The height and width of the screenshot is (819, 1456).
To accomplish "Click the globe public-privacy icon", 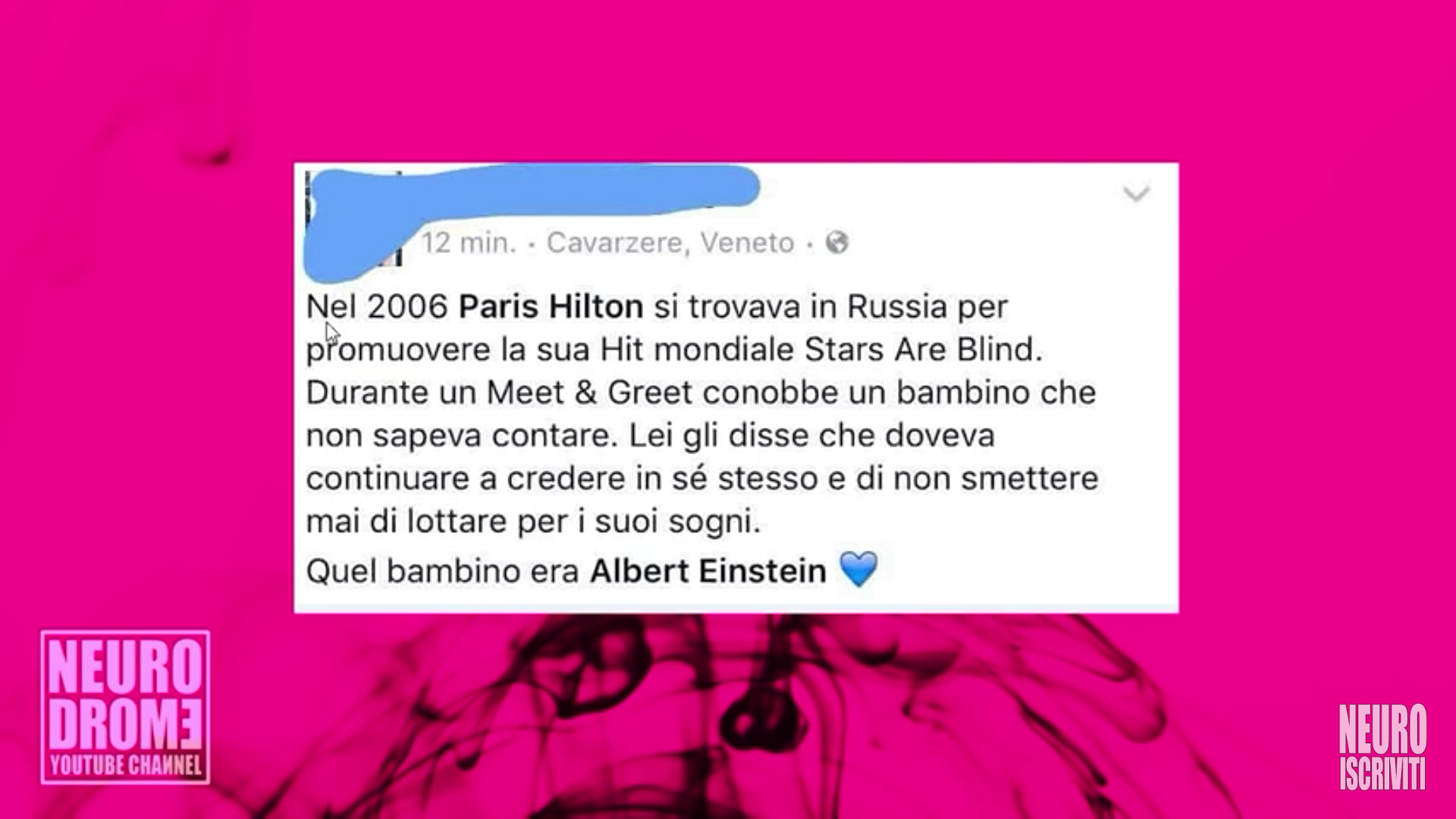I will pyautogui.click(x=837, y=243).
